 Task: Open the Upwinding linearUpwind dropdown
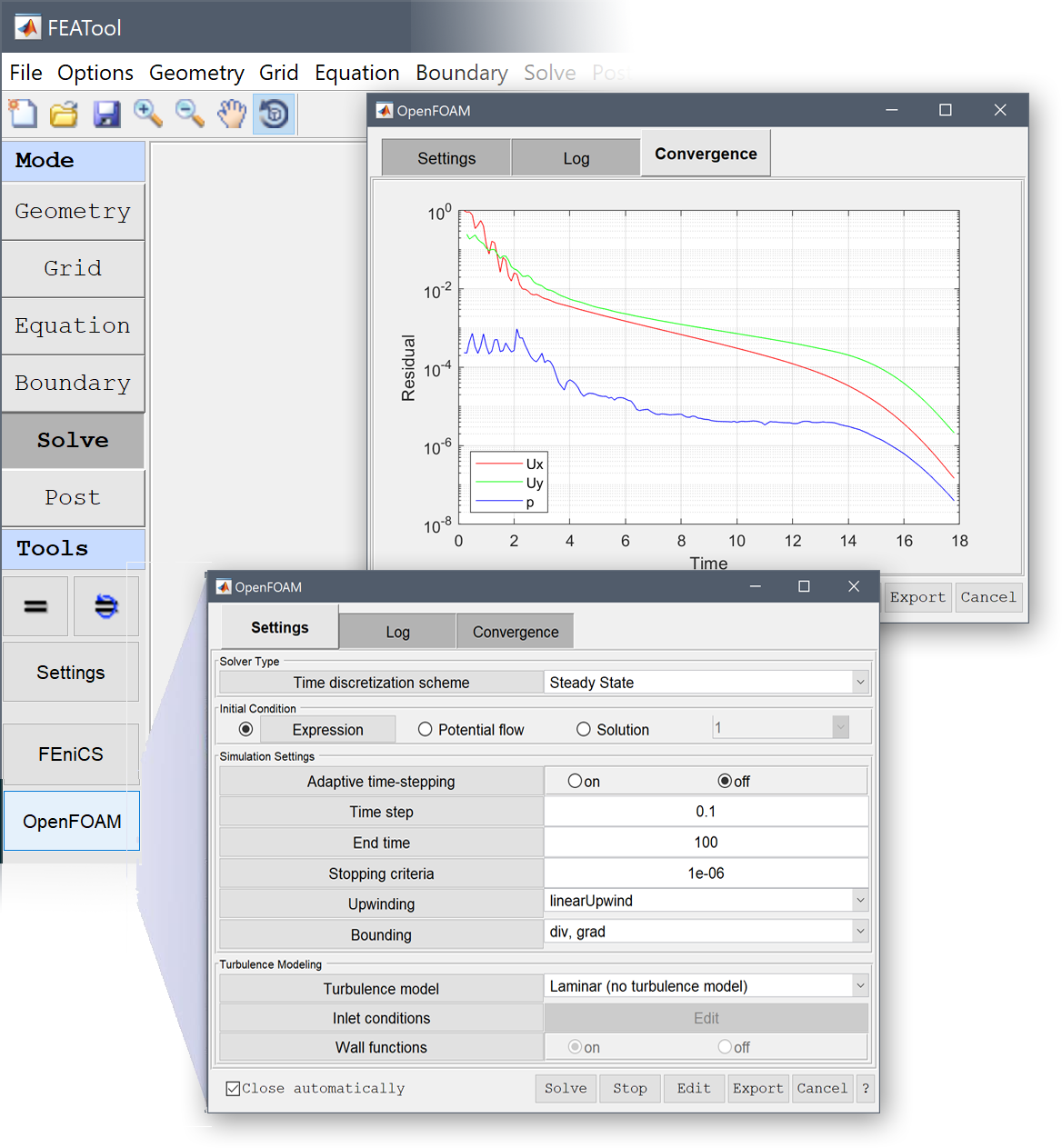(706, 901)
